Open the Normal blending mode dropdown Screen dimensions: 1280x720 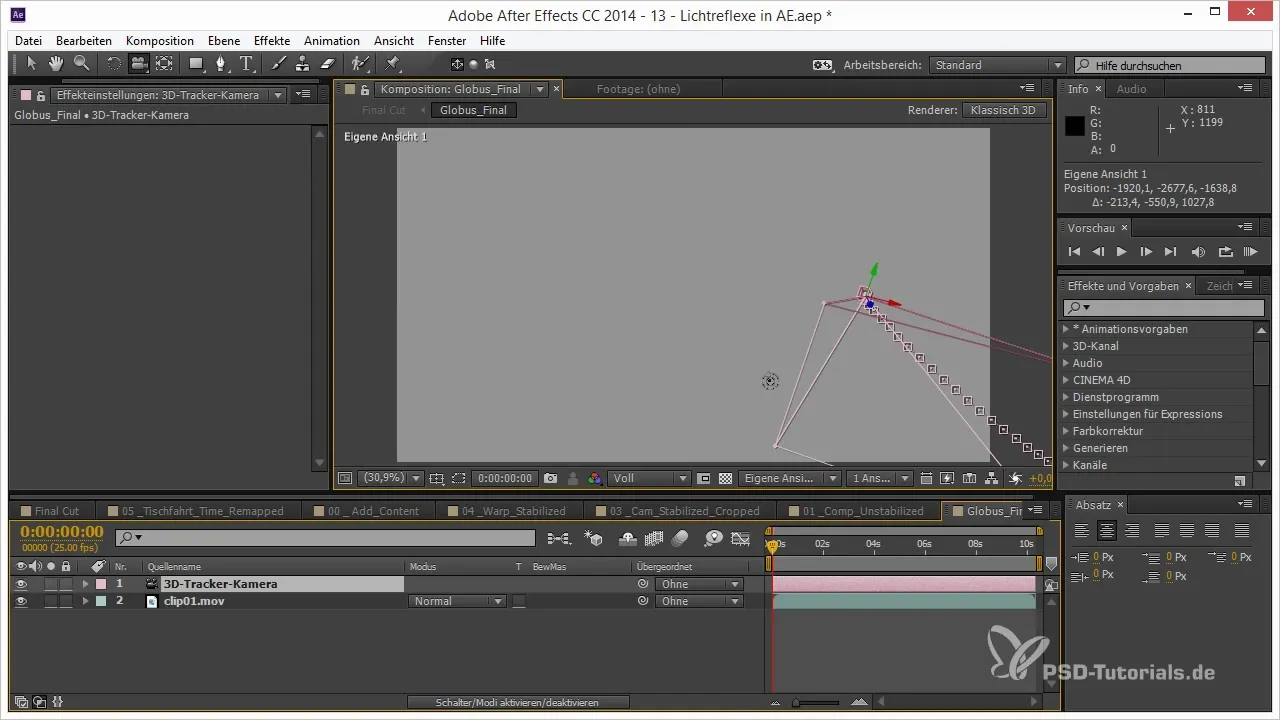point(457,601)
